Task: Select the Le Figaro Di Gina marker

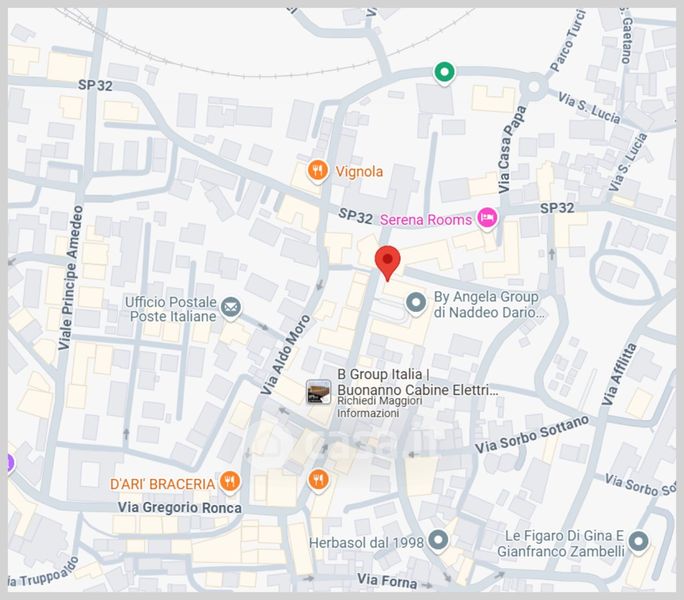Action: [x=639, y=542]
